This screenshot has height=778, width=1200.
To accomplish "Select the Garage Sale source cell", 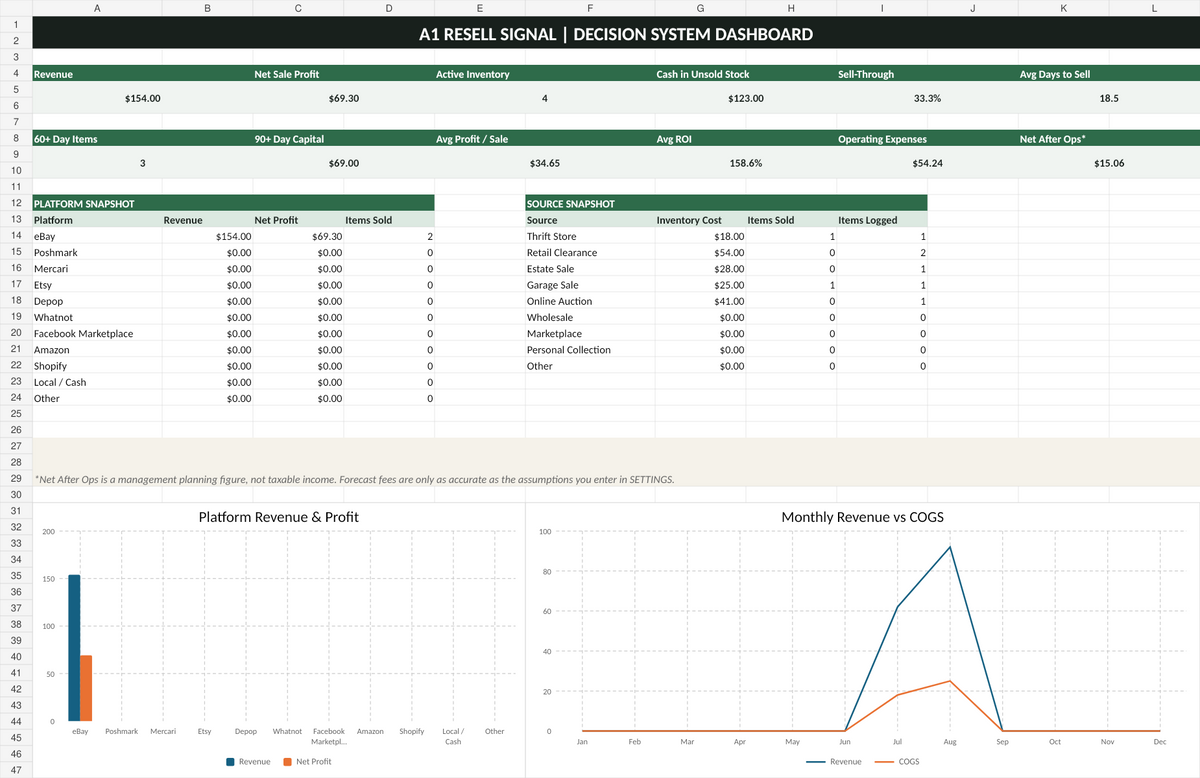I will [x=589, y=285].
